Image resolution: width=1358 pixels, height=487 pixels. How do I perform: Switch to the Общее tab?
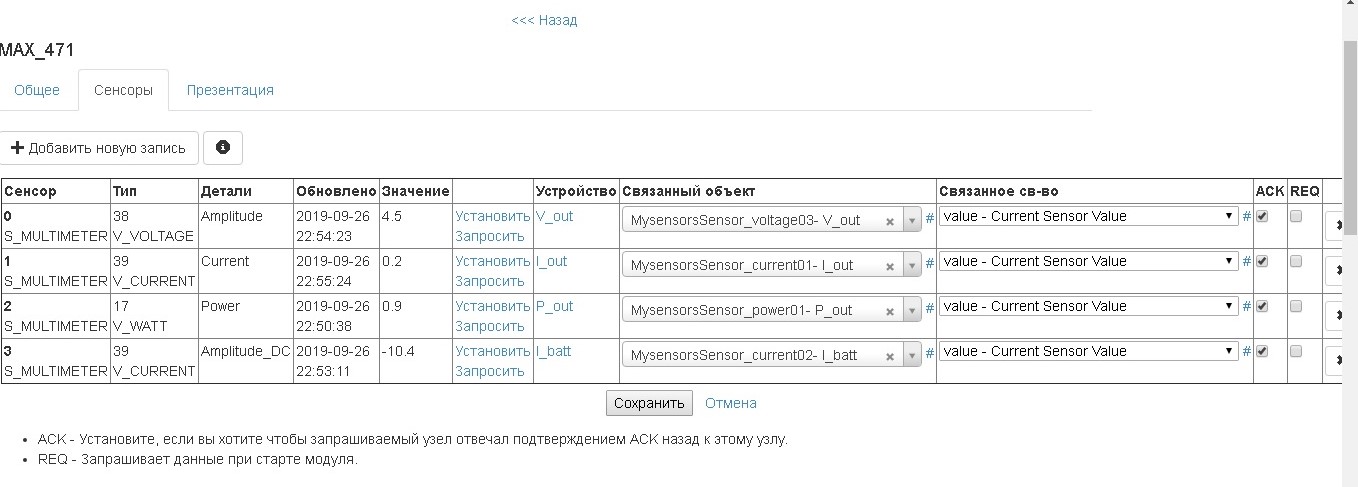37,90
